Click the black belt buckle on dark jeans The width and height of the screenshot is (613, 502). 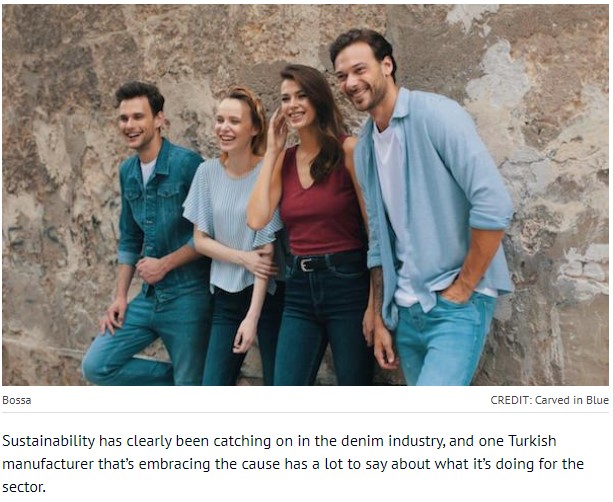307,265
